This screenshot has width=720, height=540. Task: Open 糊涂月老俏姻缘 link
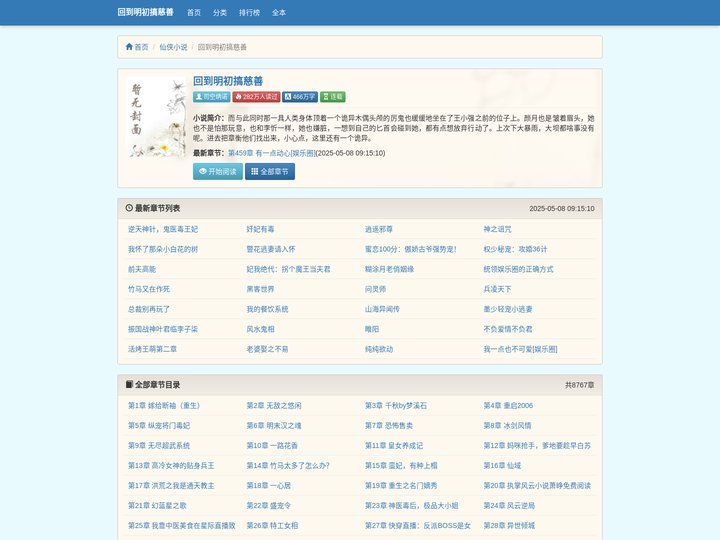pyautogui.click(x=389, y=269)
